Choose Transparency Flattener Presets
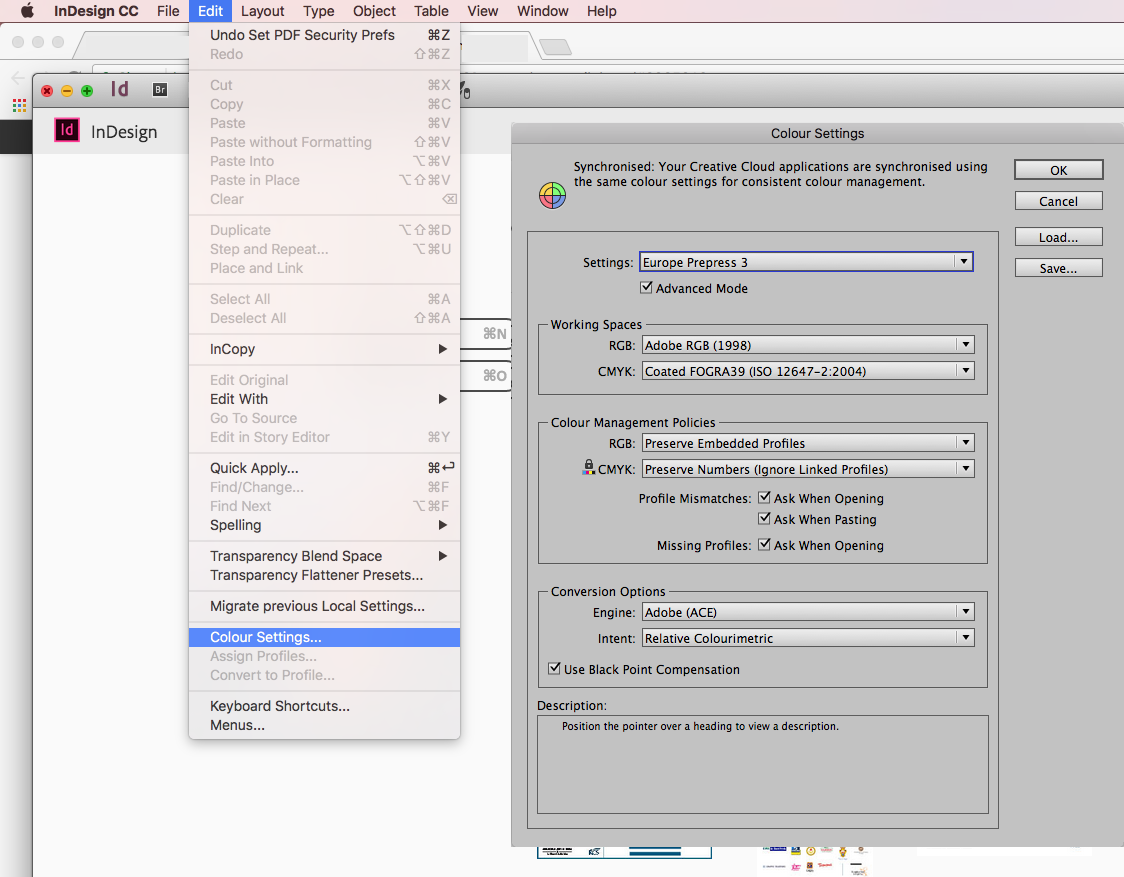 point(324,575)
